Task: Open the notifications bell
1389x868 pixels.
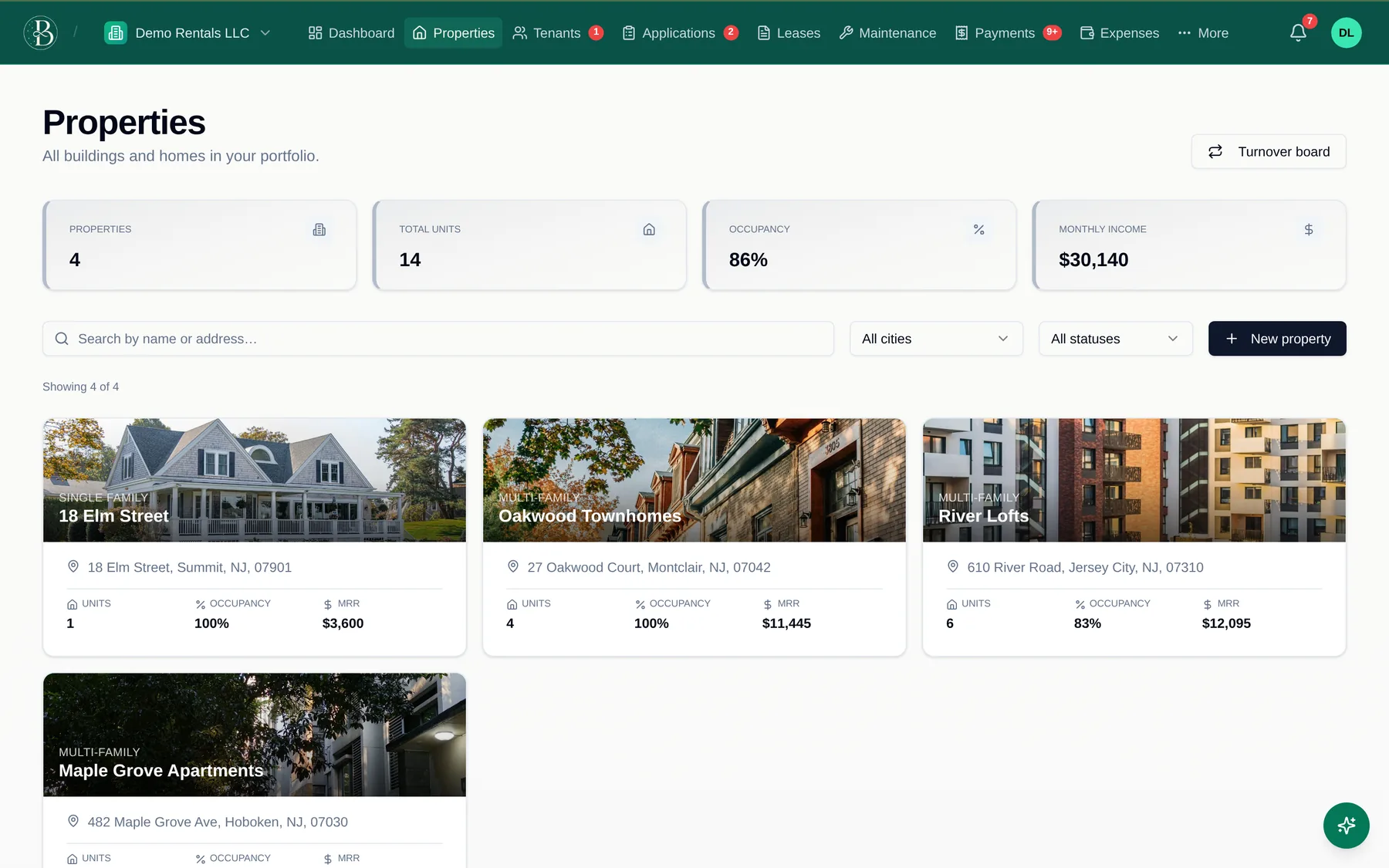Action: coord(1298,33)
